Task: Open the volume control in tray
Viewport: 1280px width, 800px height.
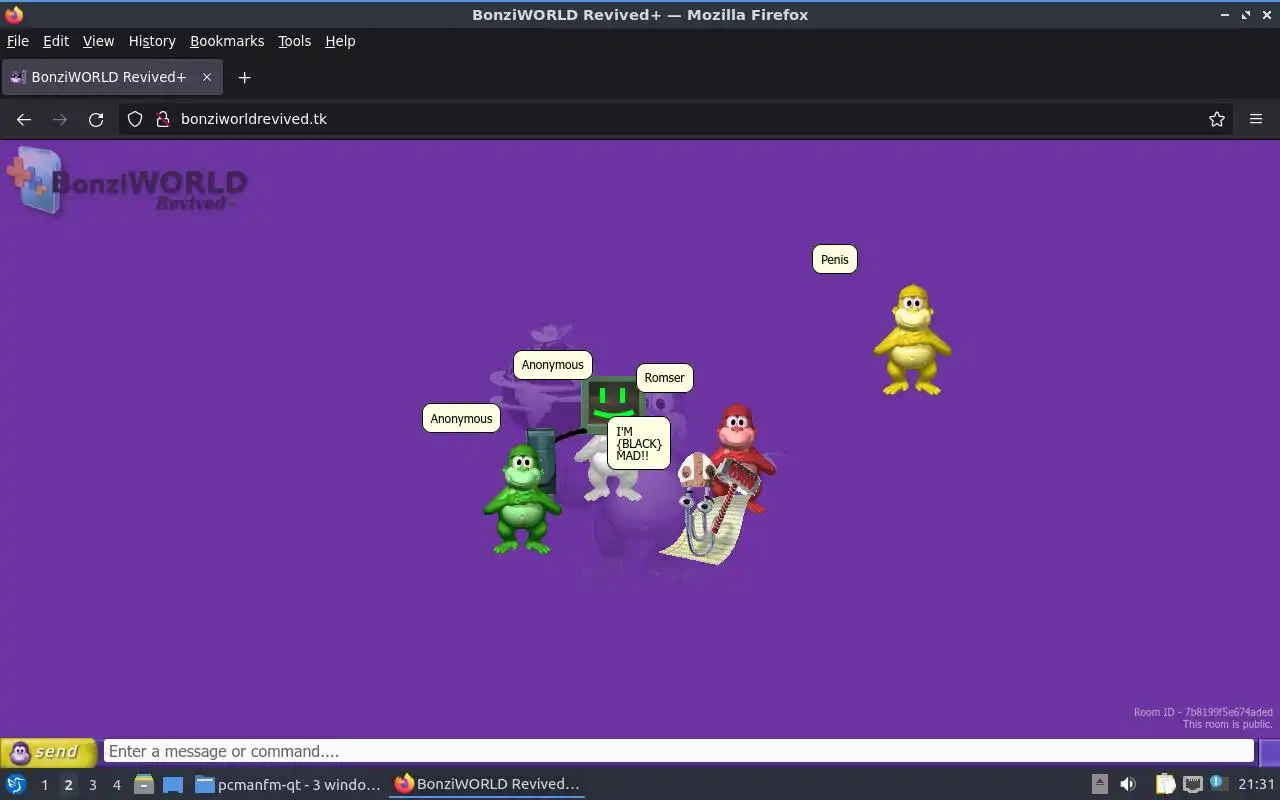Action: [x=1128, y=784]
